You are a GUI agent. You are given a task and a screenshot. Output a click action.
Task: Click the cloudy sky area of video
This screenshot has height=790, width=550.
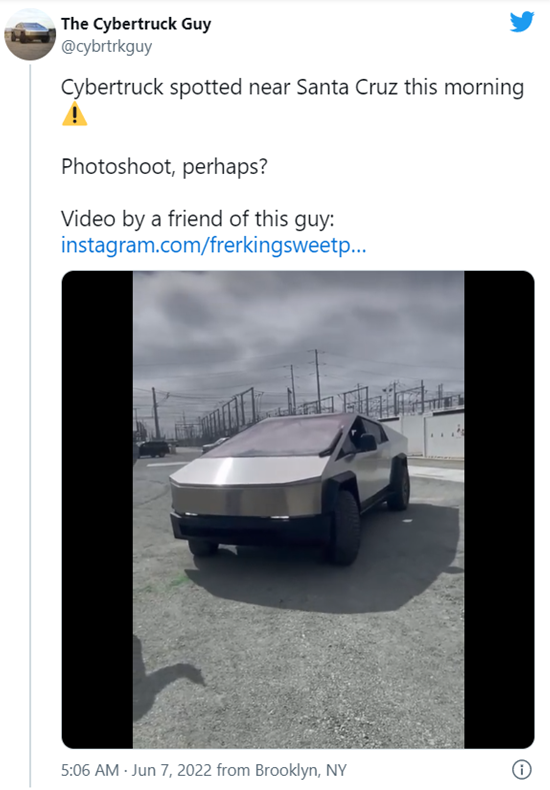tap(298, 322)
